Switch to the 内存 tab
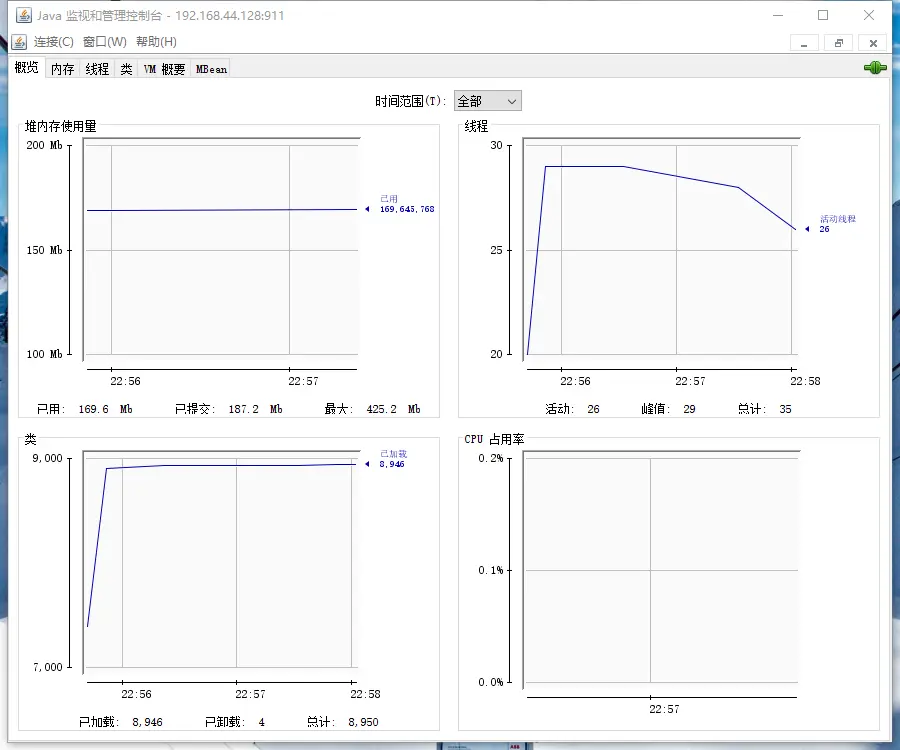900x750 pixels. 63,69
